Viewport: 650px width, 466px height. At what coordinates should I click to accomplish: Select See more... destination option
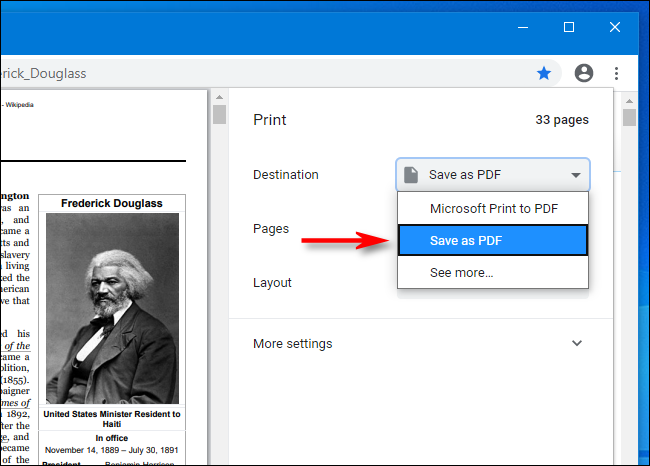pos(493,272)
